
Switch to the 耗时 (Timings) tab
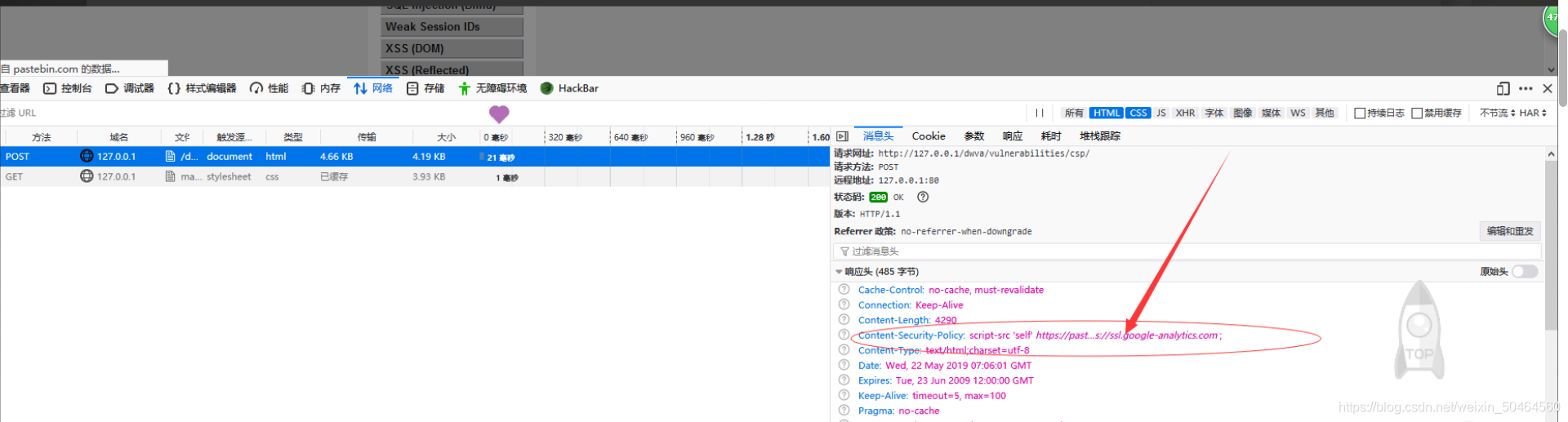(1051, 136)
